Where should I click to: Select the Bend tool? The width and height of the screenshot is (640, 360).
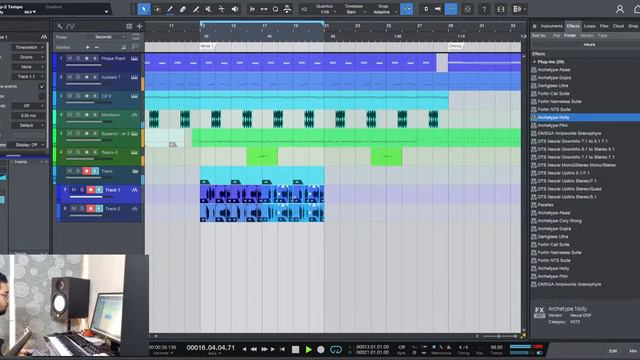coord(222,9)
